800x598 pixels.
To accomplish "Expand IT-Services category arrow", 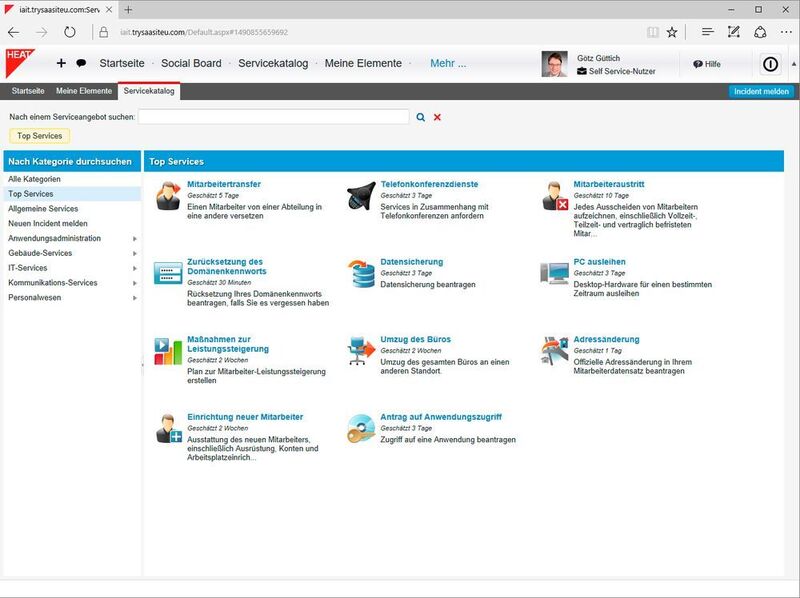I will 135,268.
